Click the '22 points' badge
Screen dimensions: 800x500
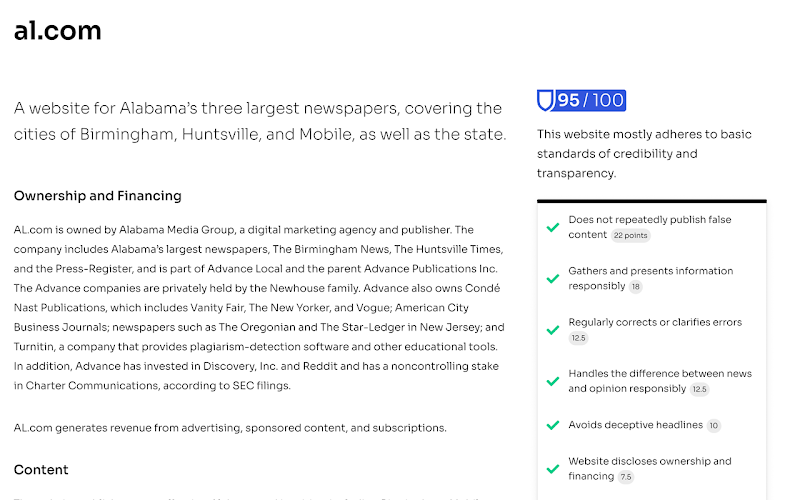pyautogui.click(x=631, y=235)
